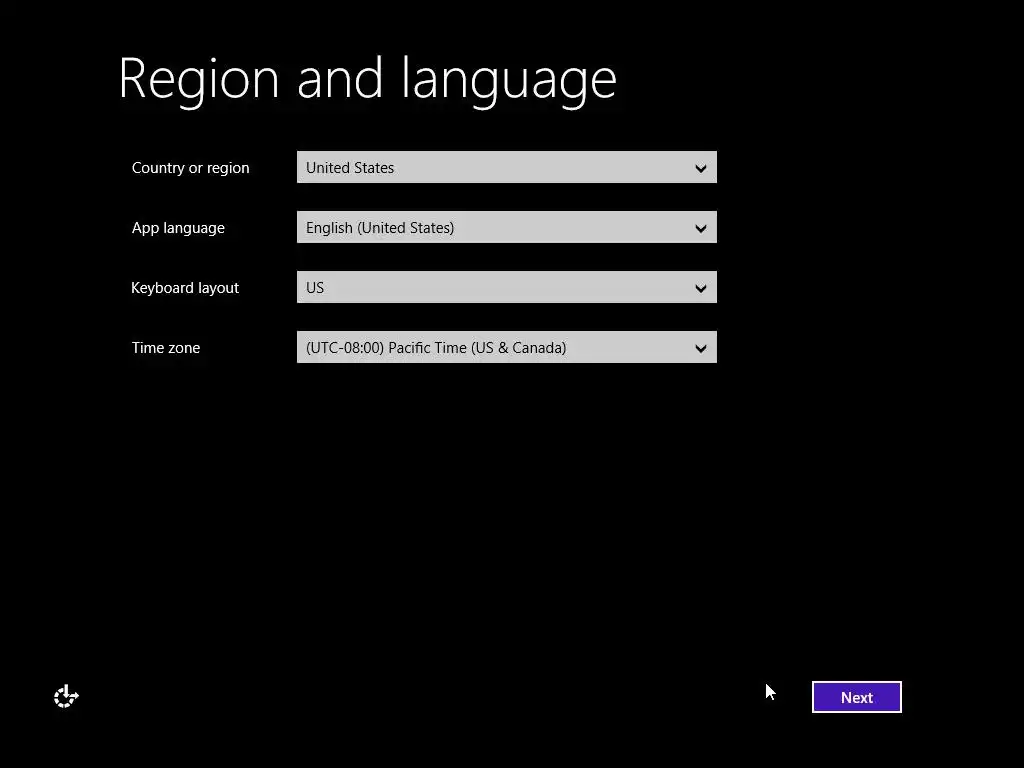The image size is (1024, 768).
Task: Click the Next button
Action: [x=857, y=697]
